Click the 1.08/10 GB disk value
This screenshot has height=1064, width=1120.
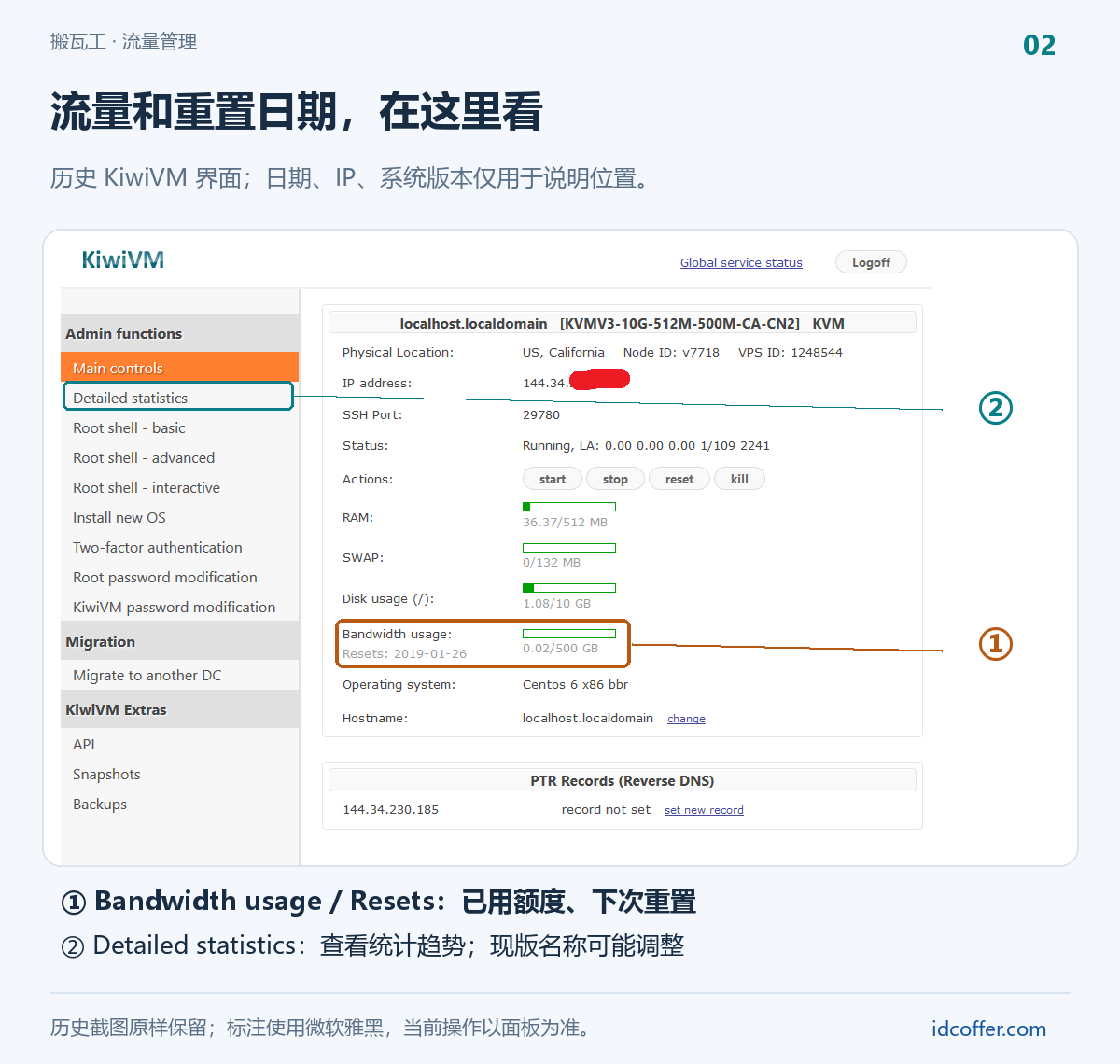point(556,603)
